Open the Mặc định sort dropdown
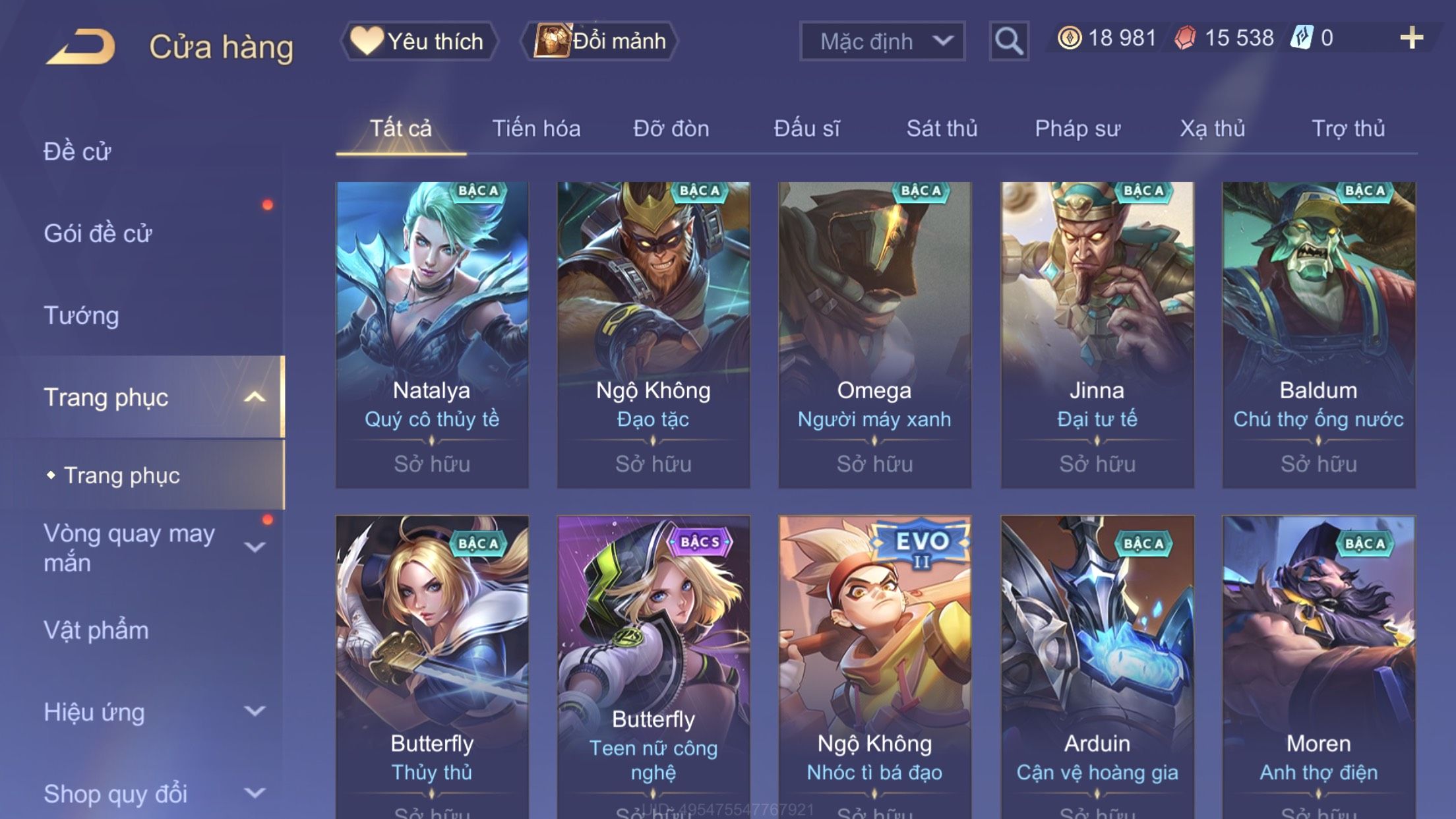Screen dimensions: 1456x819 tap(882, 41)
